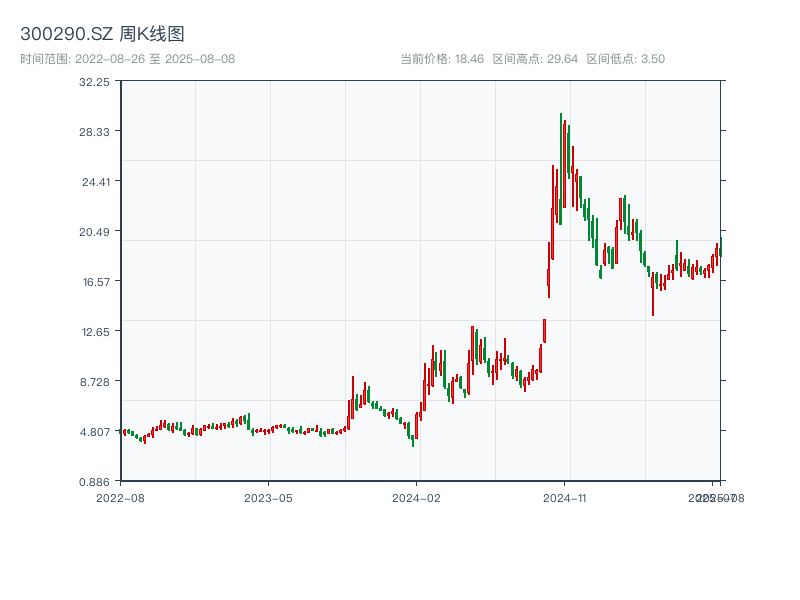Click the lowest green candle before 2024-02
The image size is (800, 600).
click(413, 441)
